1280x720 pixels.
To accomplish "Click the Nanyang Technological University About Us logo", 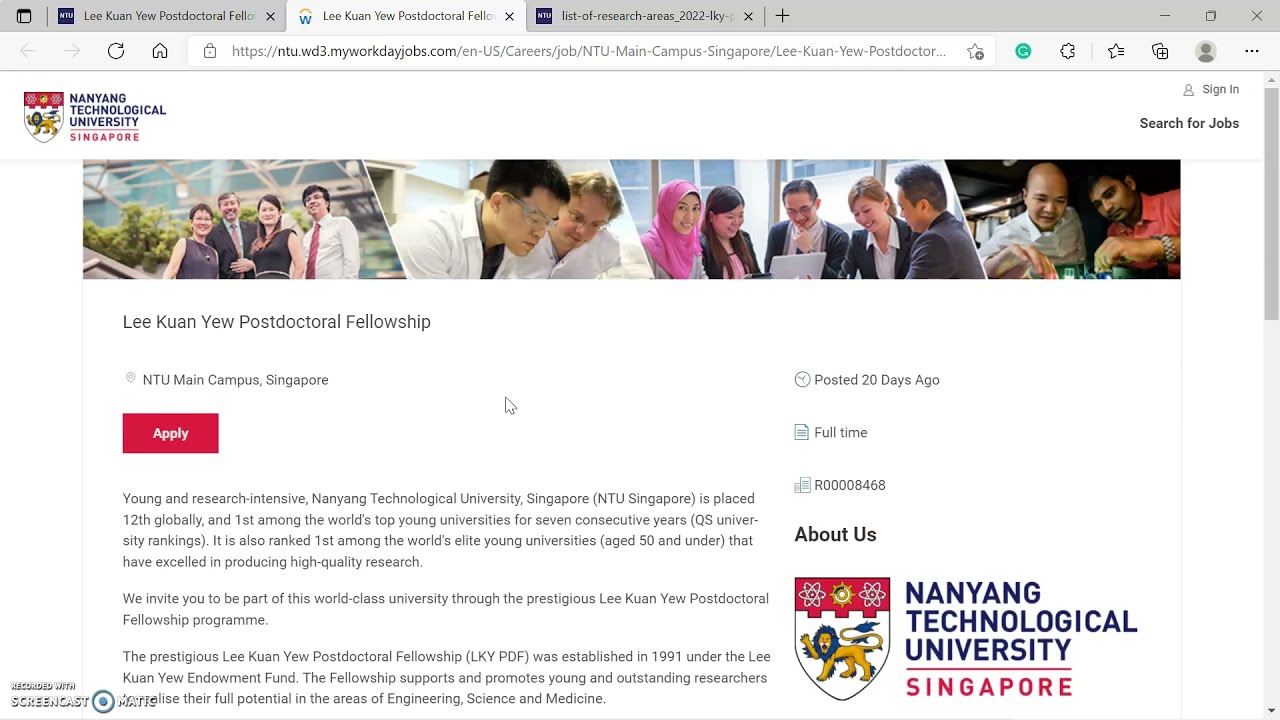I will (x=966, y=638).
